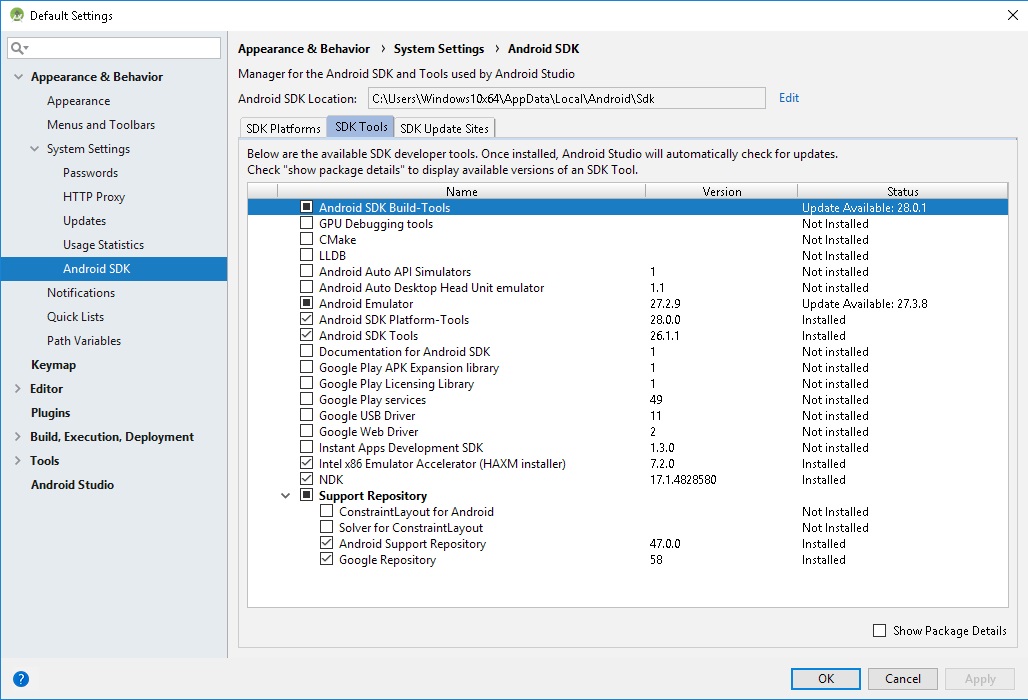1028x700 pixels.
Task: Open the SDK Update Sites tab
Action: click(445, 128)
